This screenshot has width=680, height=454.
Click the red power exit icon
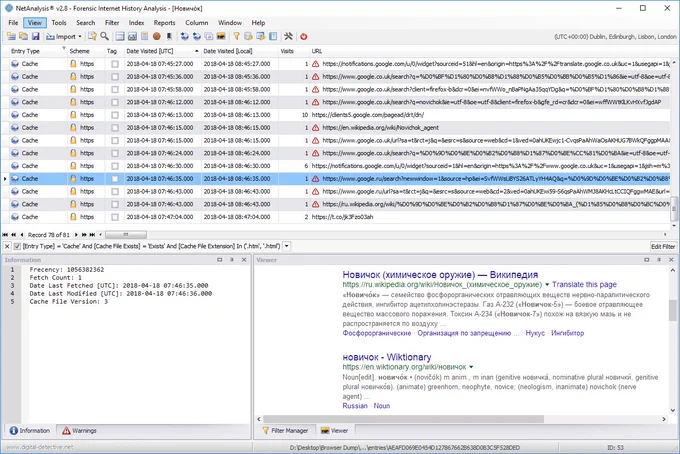[x=304, y=36]
